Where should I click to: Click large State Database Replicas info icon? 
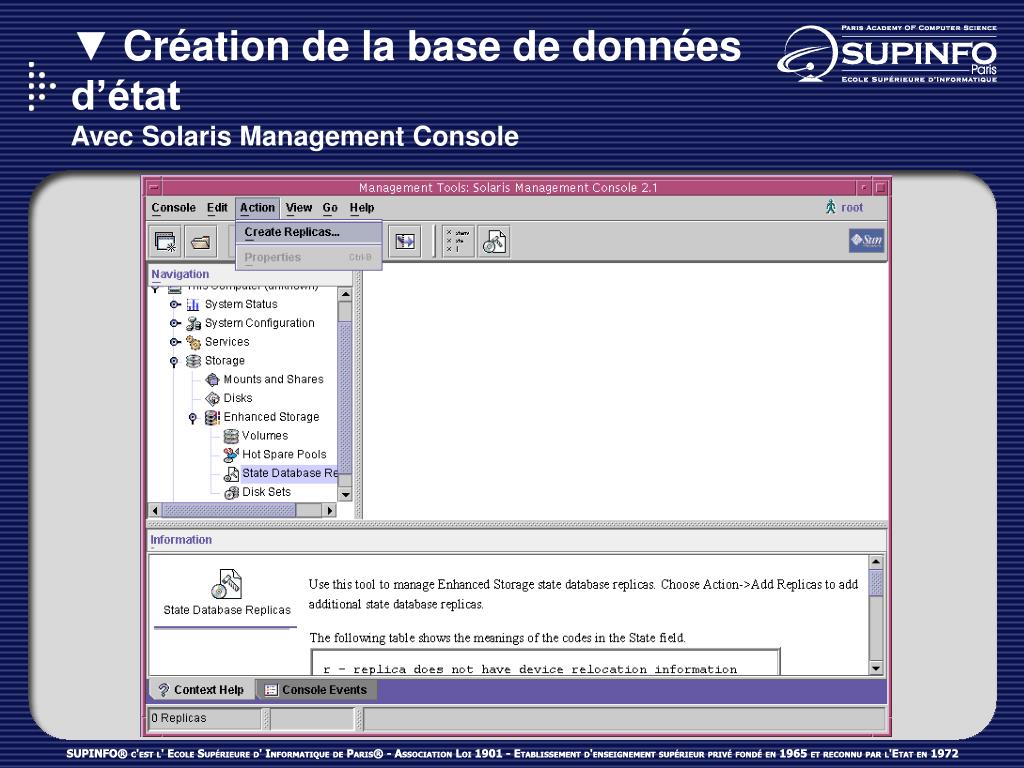(227, 584)
